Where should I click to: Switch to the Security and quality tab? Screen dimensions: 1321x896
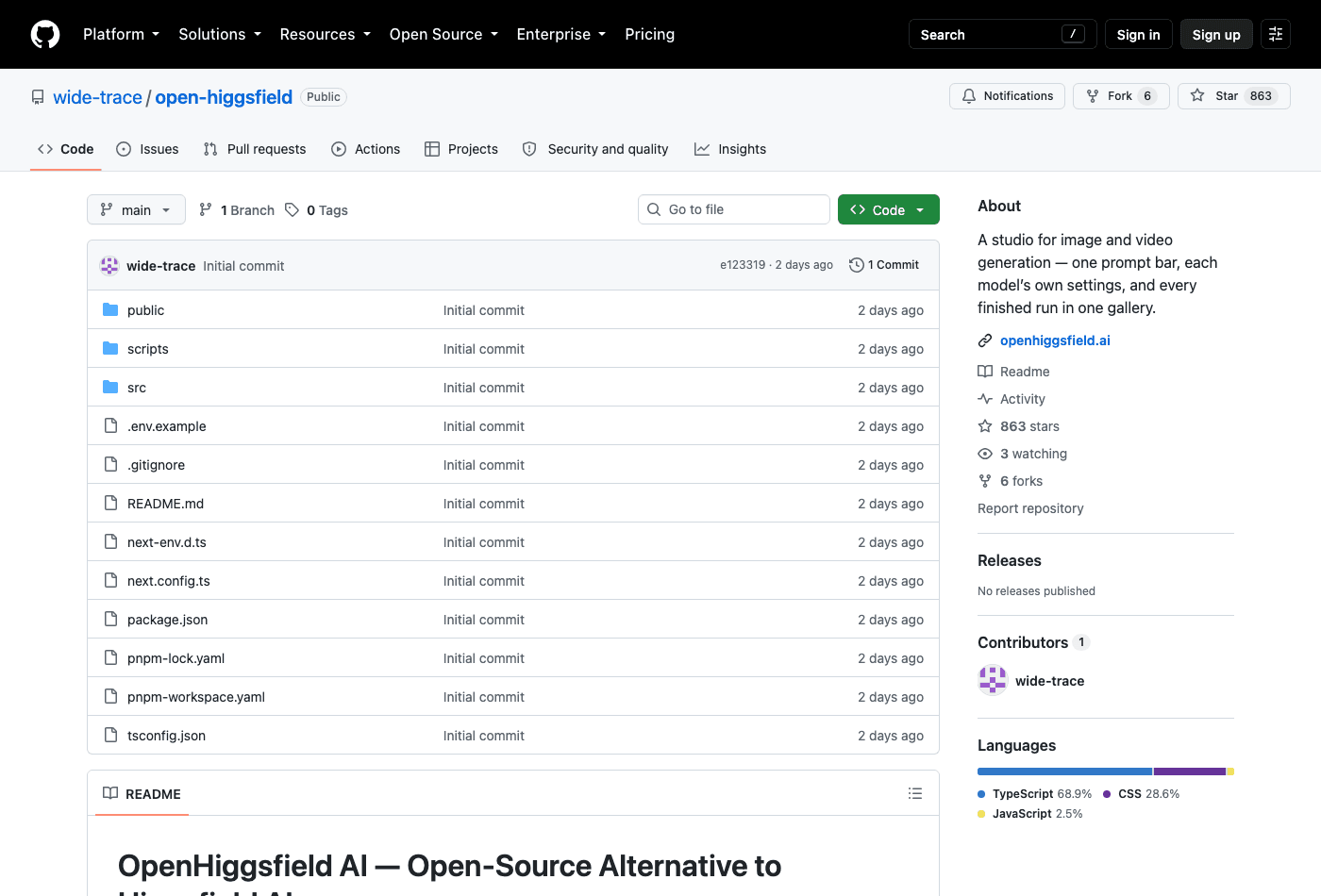[x=595, y=149]
